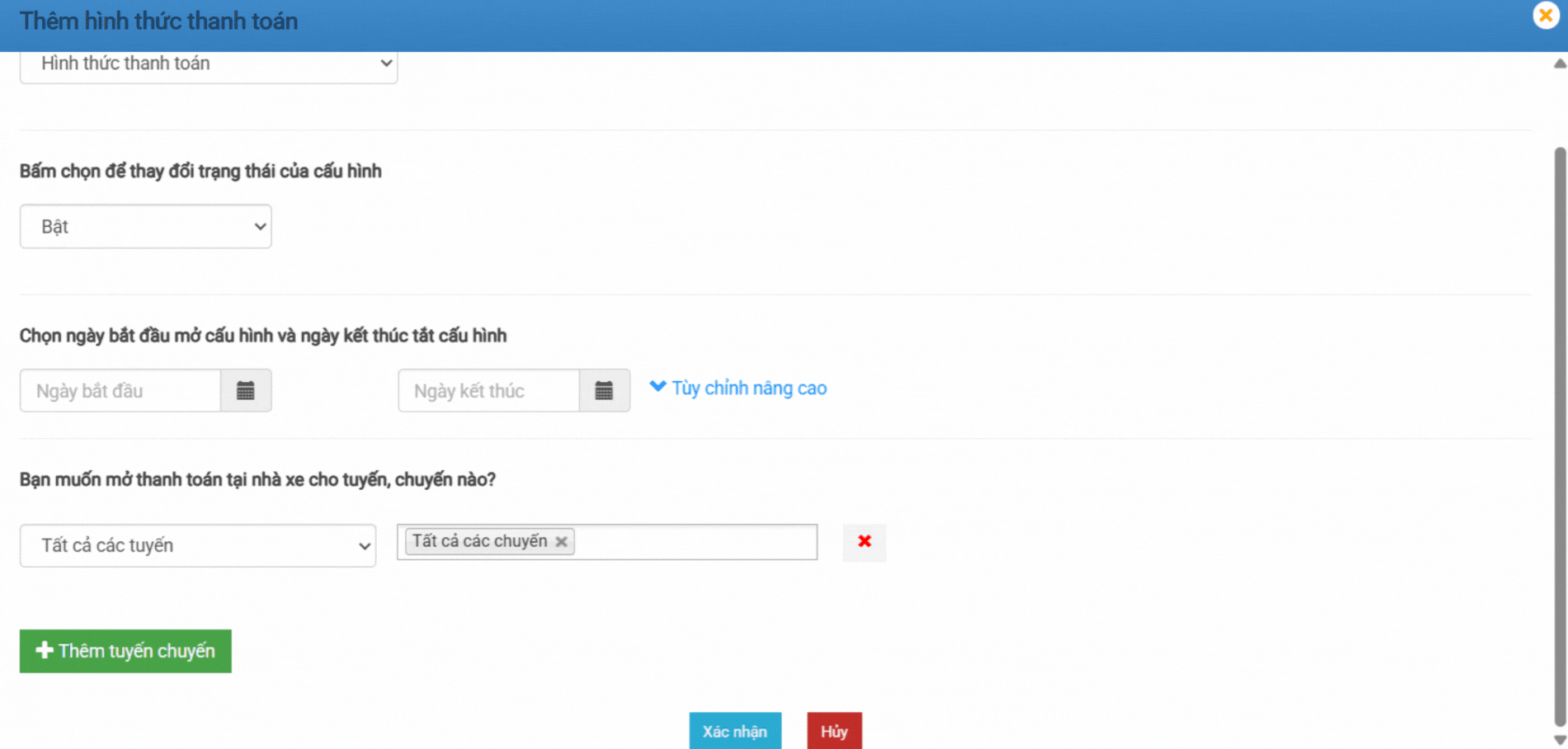The height and width of the screenshot is (749, 1568).
Task: Open the 'Tất cả các tuyến' route dropdown
Action: 197,546
